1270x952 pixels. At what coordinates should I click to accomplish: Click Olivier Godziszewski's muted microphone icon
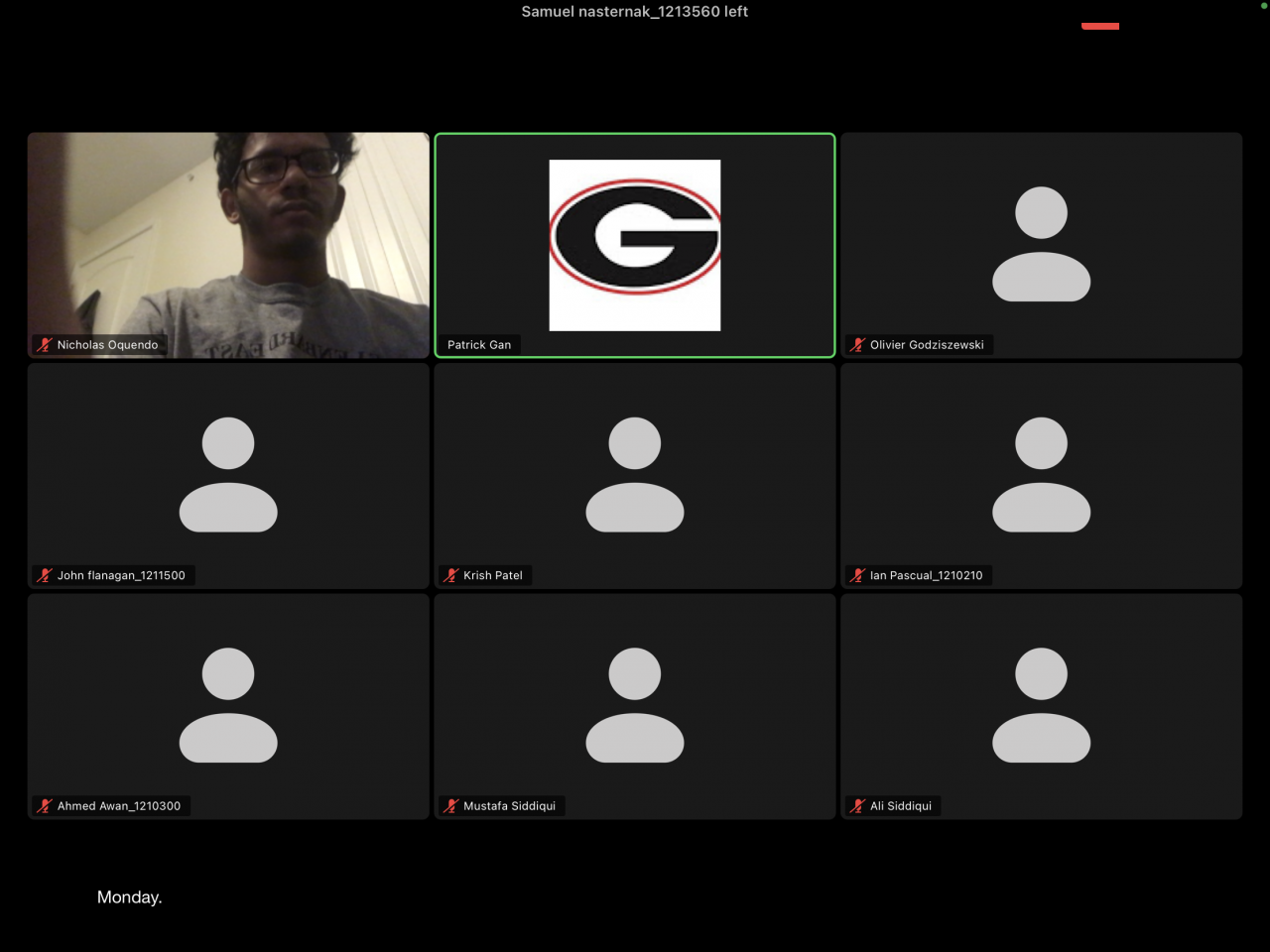tap(858, 345)
